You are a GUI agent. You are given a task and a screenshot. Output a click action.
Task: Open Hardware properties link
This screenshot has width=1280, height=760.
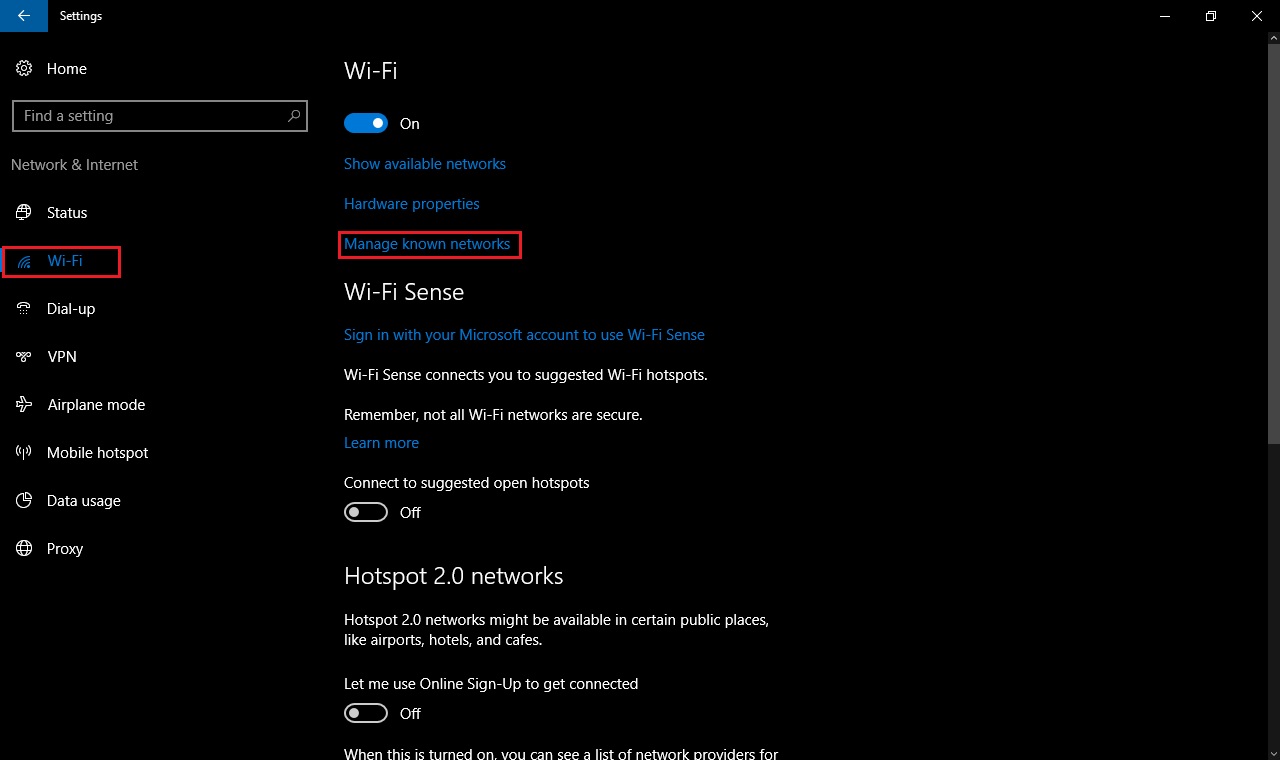pos(412,204)
